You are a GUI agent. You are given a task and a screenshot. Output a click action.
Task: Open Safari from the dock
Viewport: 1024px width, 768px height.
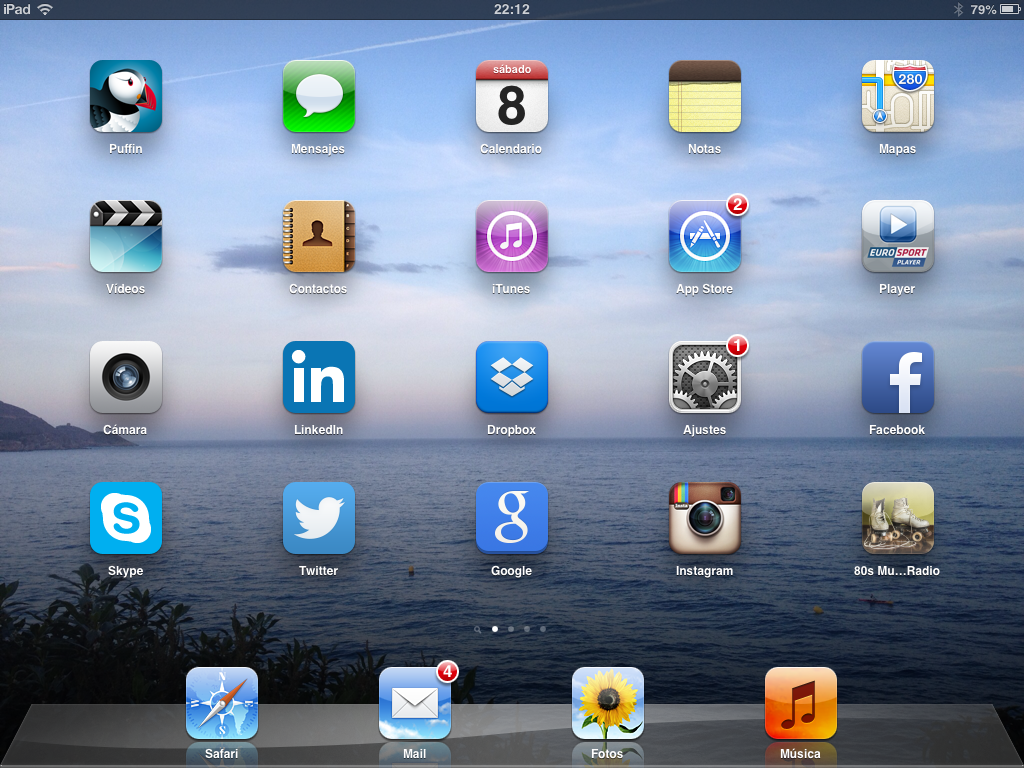click(222, 703)
